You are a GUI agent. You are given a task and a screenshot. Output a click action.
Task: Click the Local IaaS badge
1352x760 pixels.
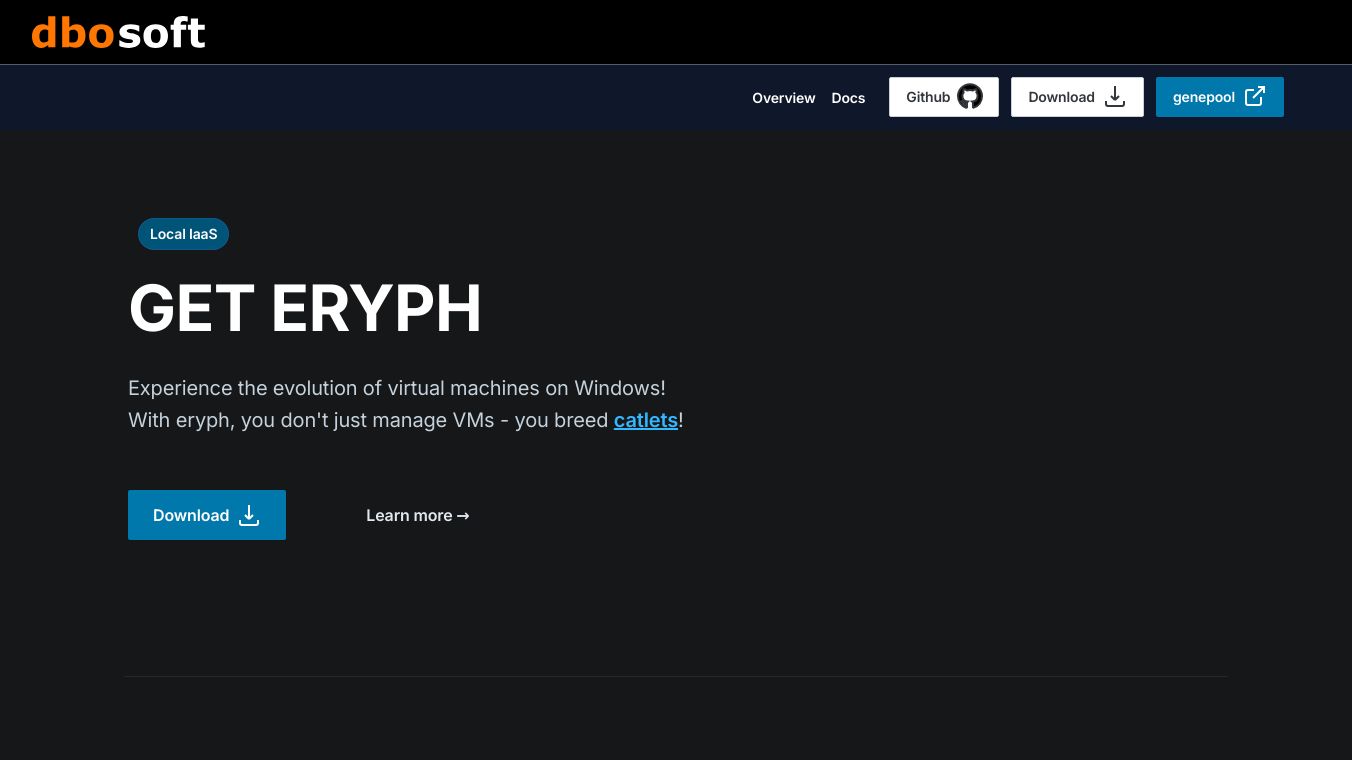click(x=184, y=234)
